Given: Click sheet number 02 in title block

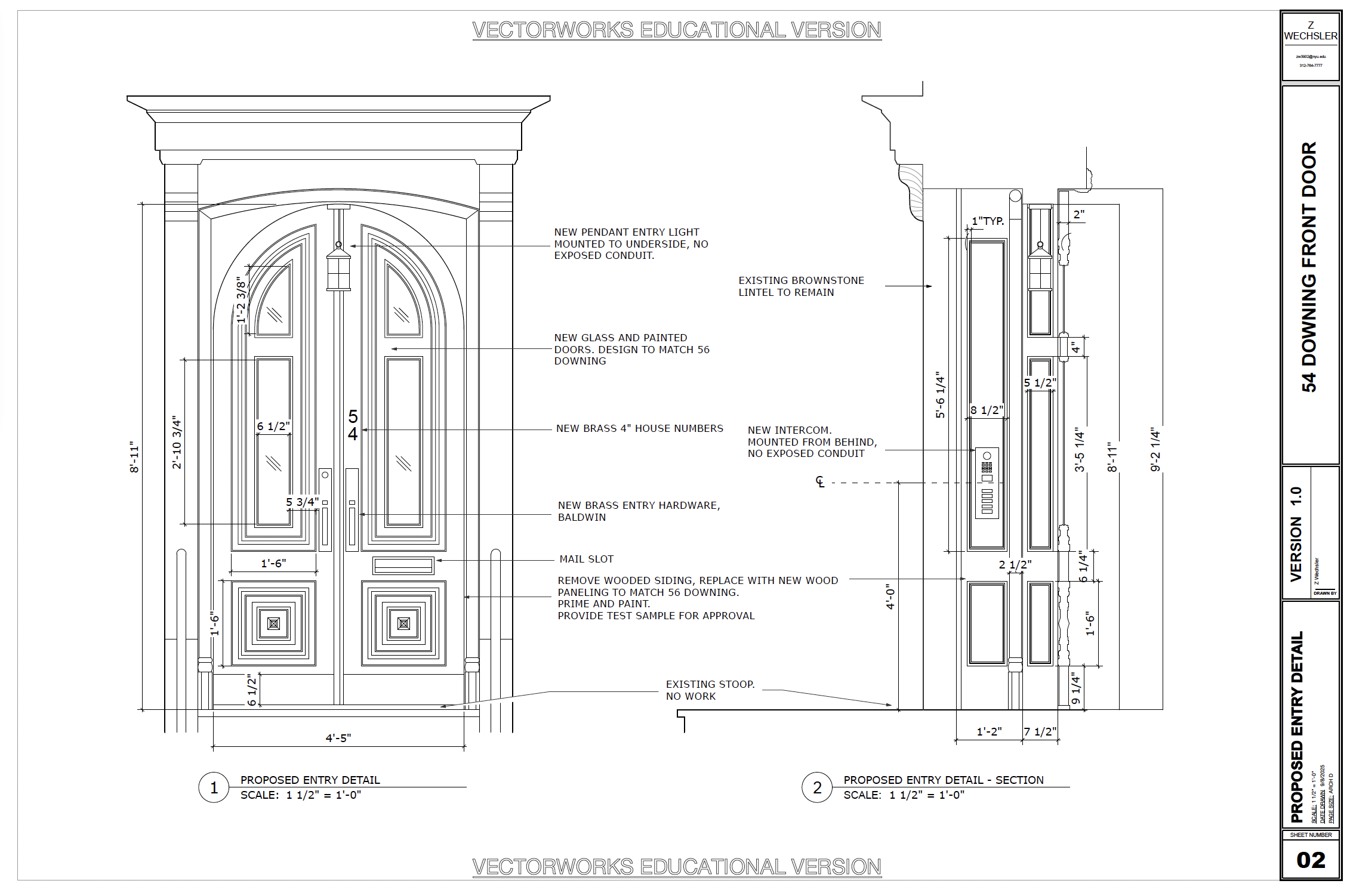Looking at the screenshot, I should (x=1311, y=860).
